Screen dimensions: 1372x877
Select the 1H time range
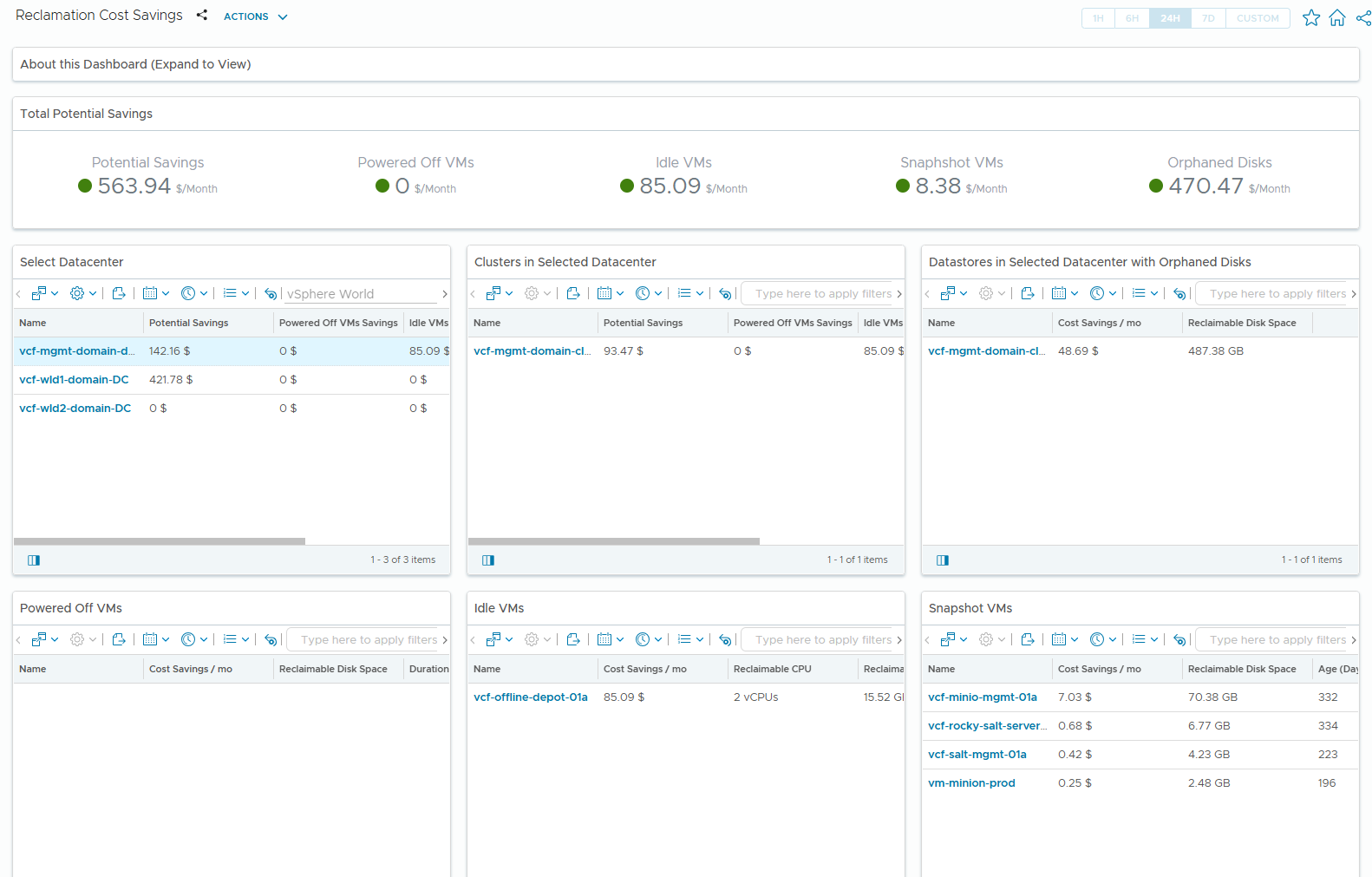click(x=1098, y=18)
